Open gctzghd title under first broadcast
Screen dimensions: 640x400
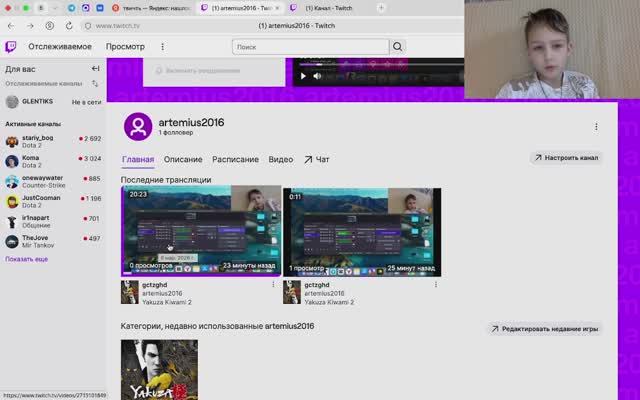tap(155, 285)
